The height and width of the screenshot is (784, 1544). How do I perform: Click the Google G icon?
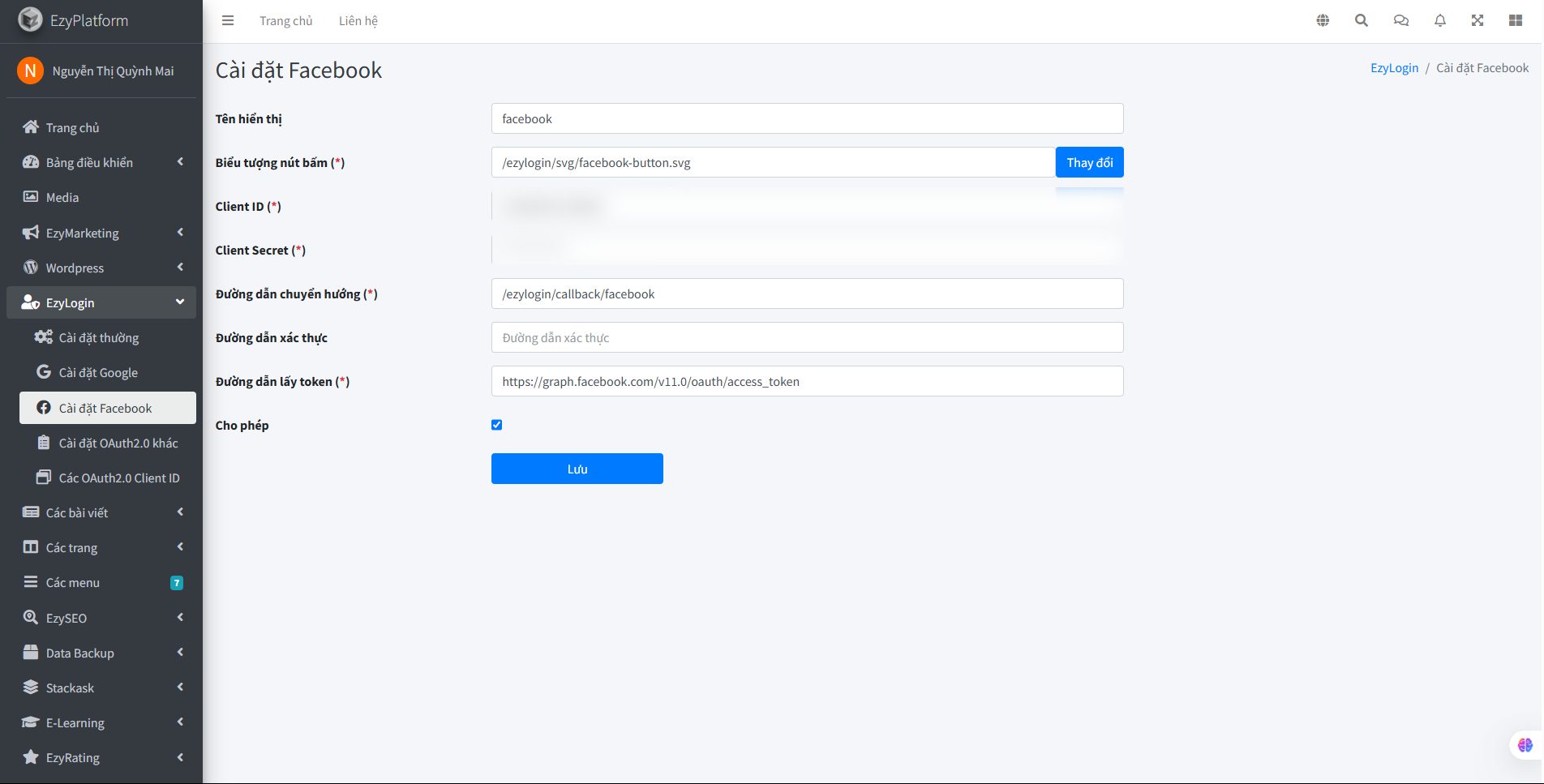click(x=44, y=371)
